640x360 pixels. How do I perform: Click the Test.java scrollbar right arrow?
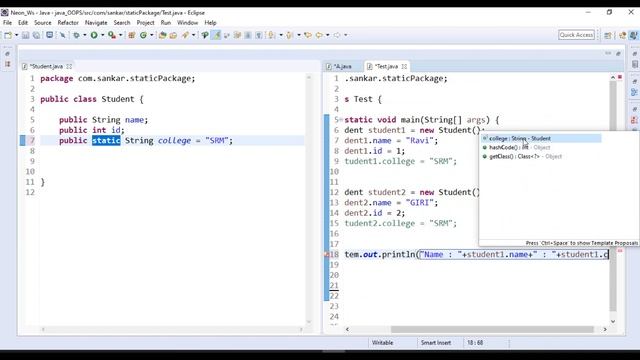605,329
